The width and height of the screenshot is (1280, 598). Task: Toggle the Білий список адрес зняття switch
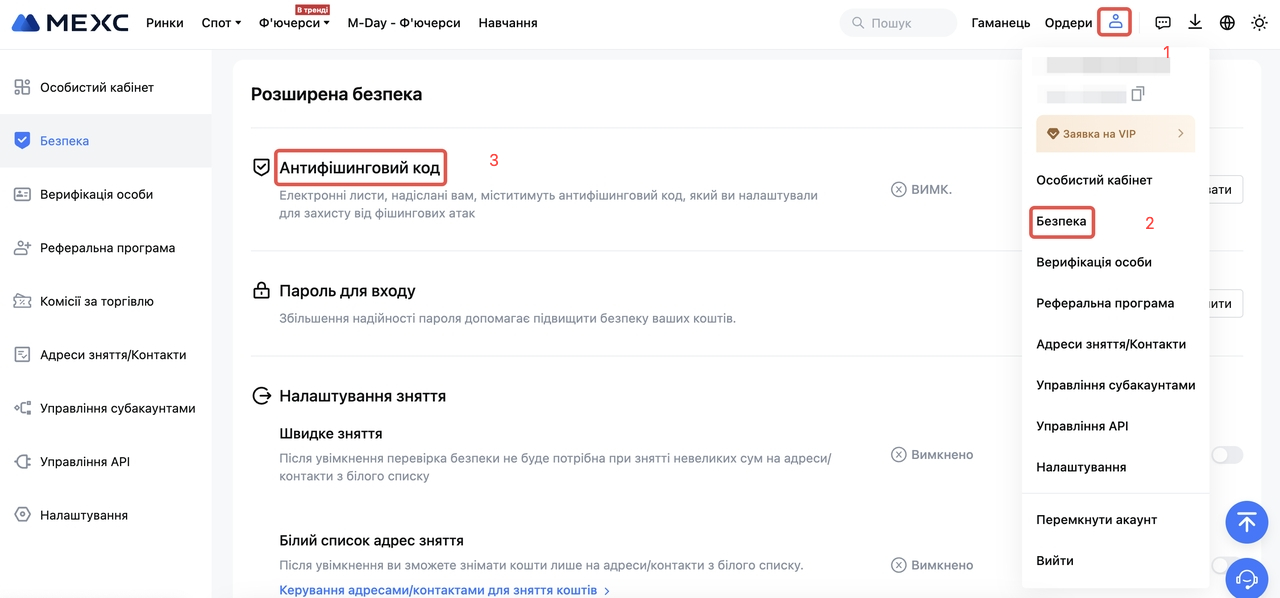pyautogui.click(x=1222, y=565)
